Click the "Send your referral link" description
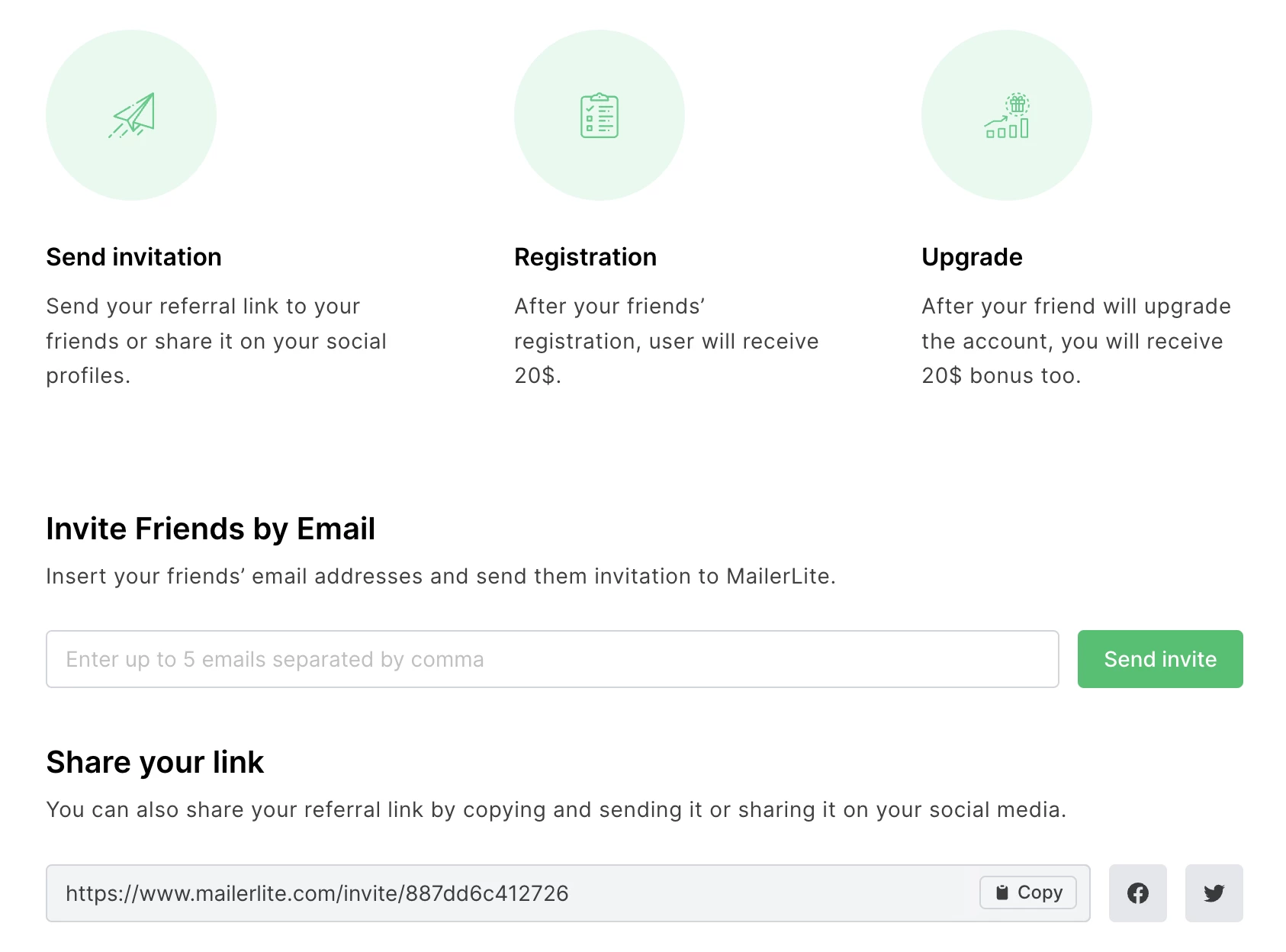This screenshot has height=952, width=1286. (216, 341)
